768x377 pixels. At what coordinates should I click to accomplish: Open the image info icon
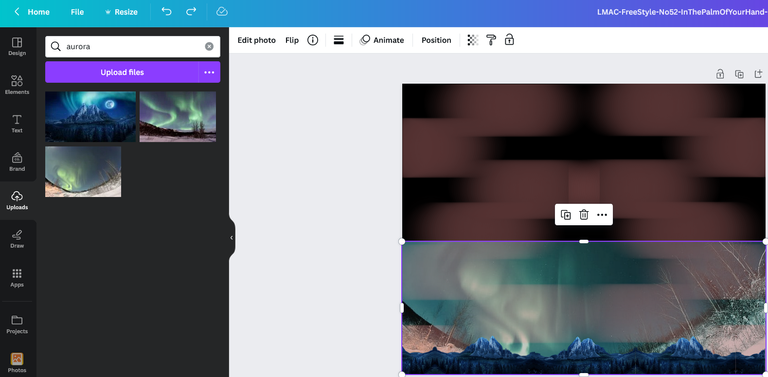coord(312,40)
